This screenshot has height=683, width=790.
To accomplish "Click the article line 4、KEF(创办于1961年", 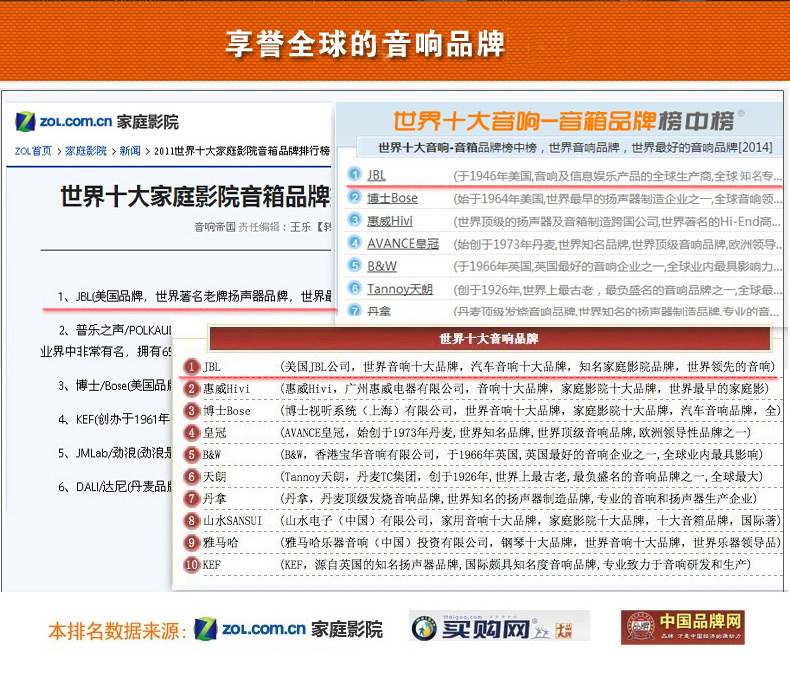I will [114, 419].
